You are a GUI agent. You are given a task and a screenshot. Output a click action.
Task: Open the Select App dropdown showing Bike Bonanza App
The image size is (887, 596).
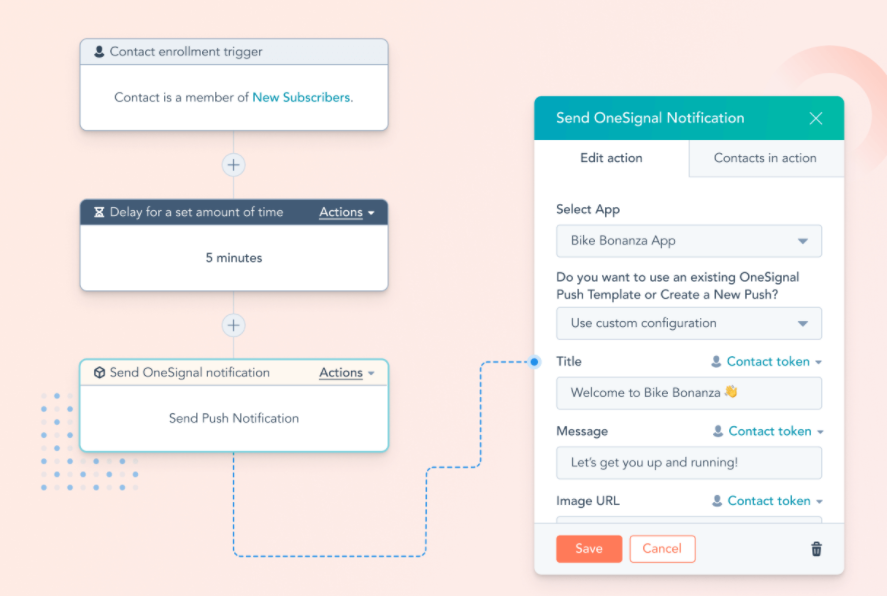coord(688,241)
